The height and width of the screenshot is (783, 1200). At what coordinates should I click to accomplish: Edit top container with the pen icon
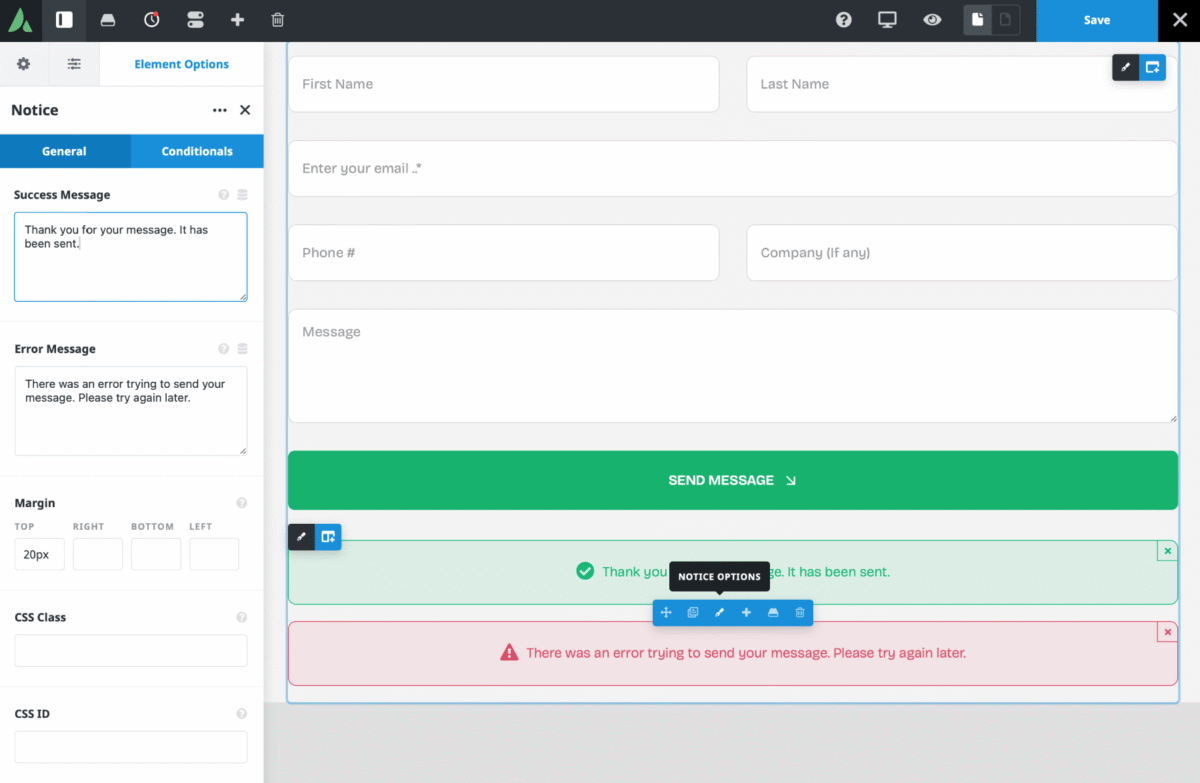[1126, 67]
